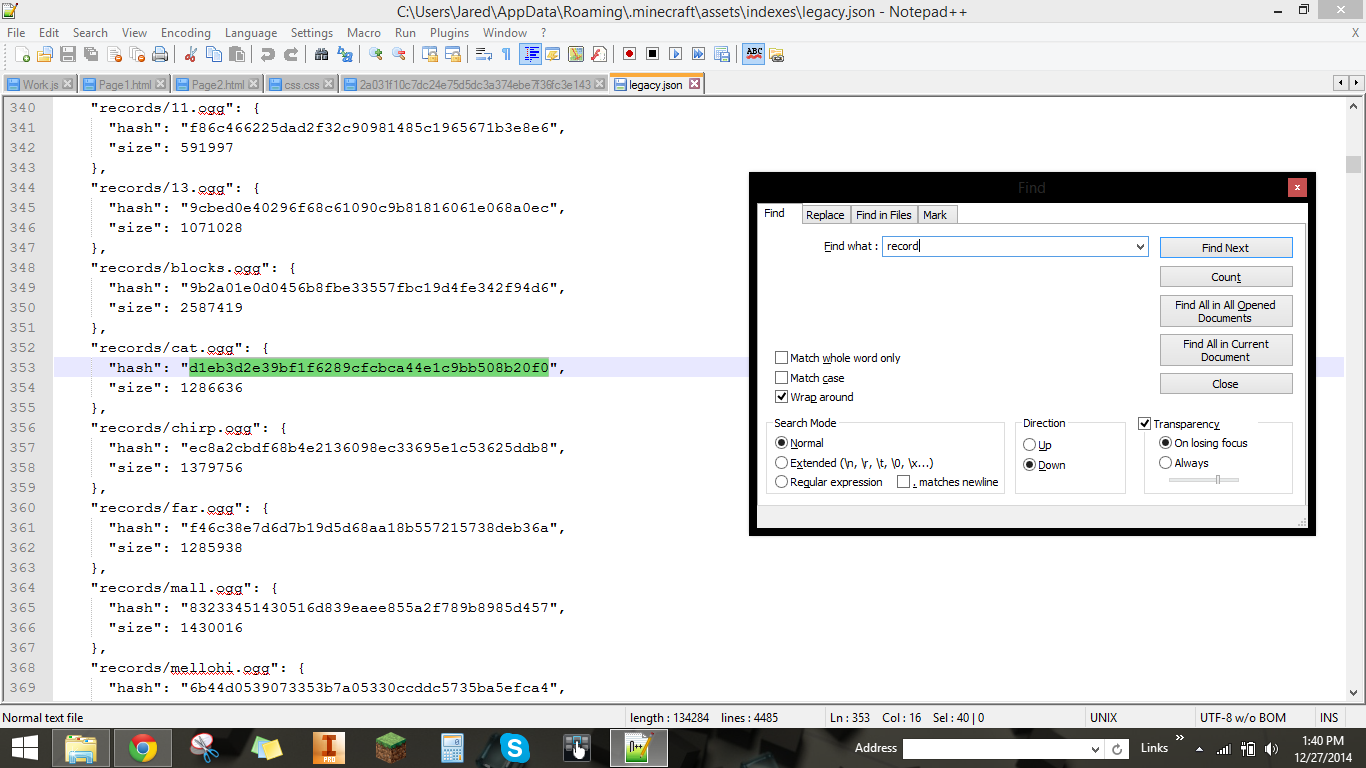This screenshot has height=768, width=1366.
Task: Click the Close document toolbar icon
Action: pos(114,54)
